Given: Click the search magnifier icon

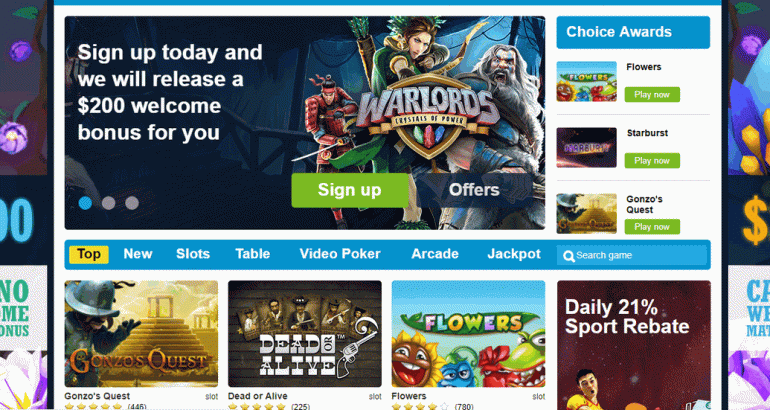Looking at the screenshot, I should (569, 256).
